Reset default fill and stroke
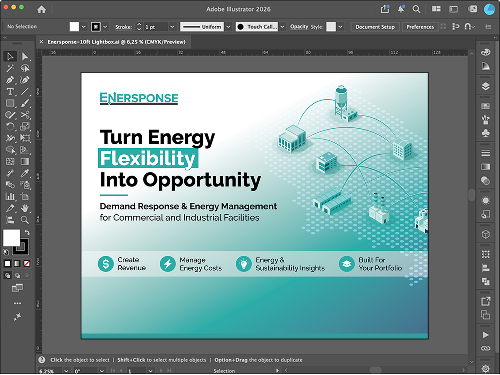The image size is (500, 375). pos(6,252)
